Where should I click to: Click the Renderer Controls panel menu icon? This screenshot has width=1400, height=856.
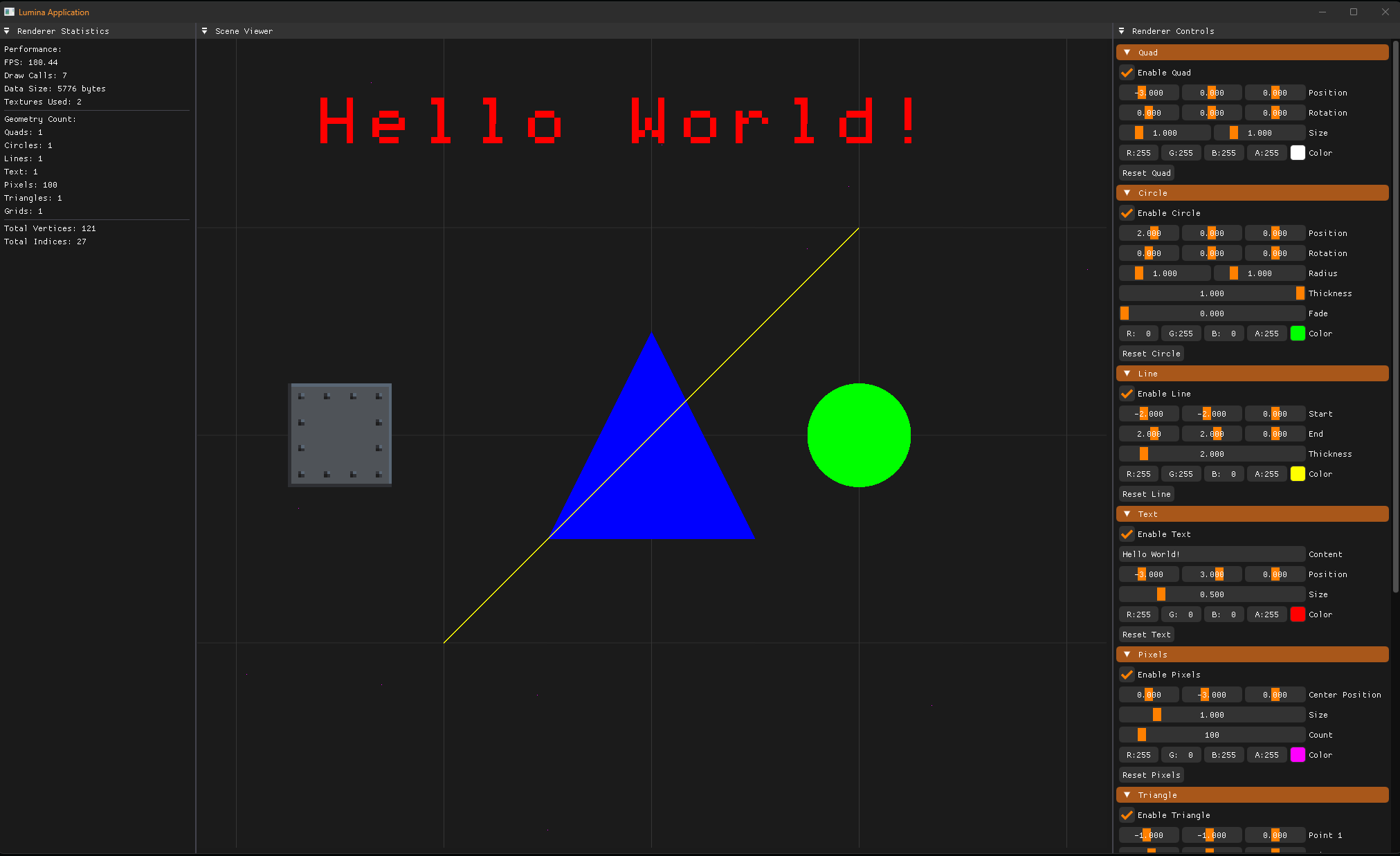tap(1122, 30)
